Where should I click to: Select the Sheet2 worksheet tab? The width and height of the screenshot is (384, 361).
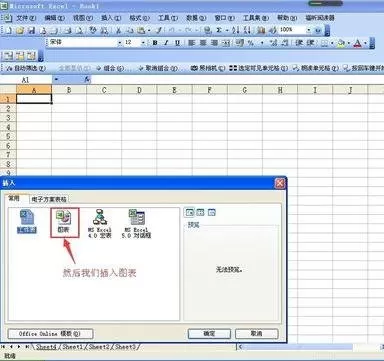pyautogui.click(x=99, y=347)
